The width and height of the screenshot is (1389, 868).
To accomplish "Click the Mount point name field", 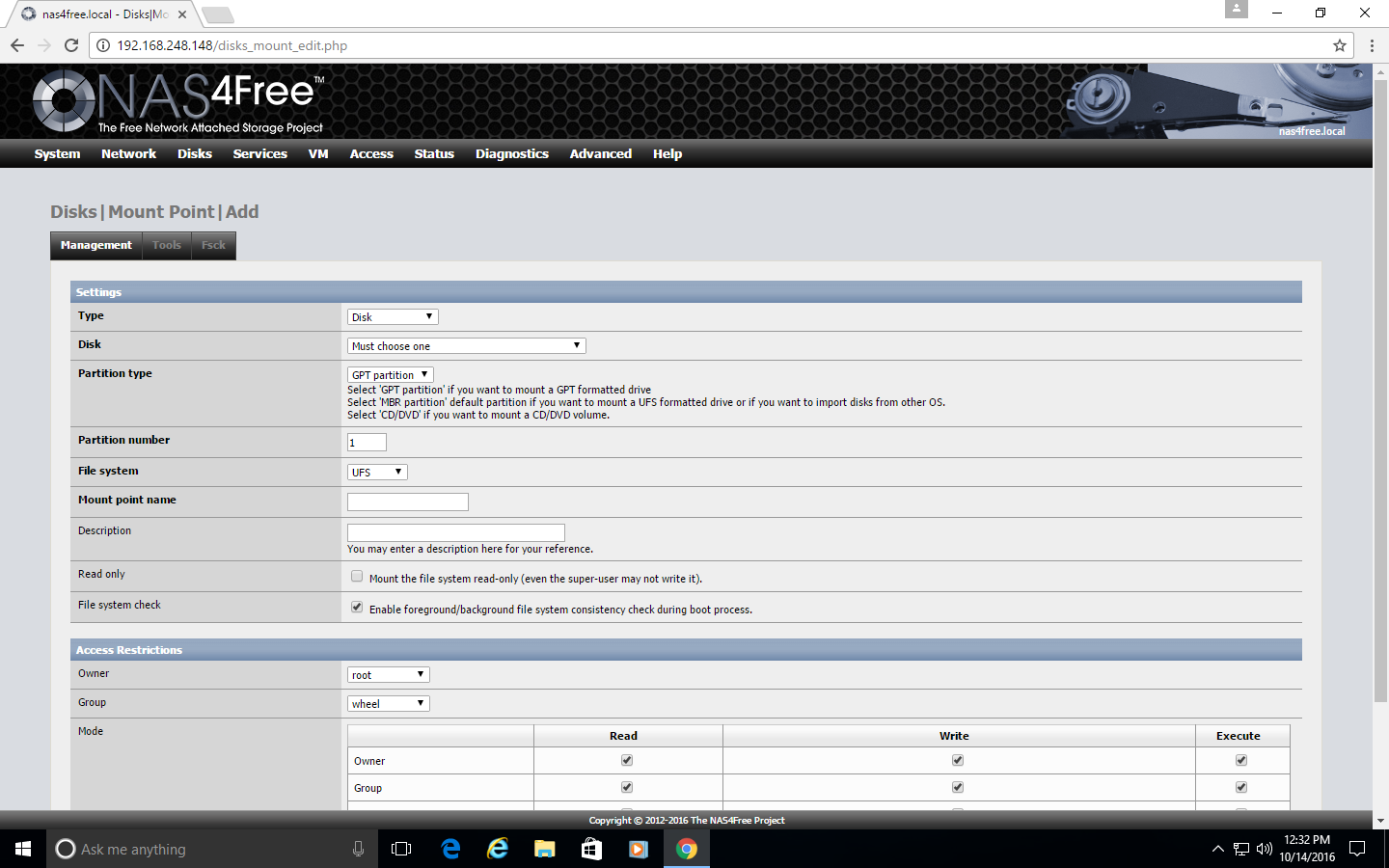I will (407, 502).
